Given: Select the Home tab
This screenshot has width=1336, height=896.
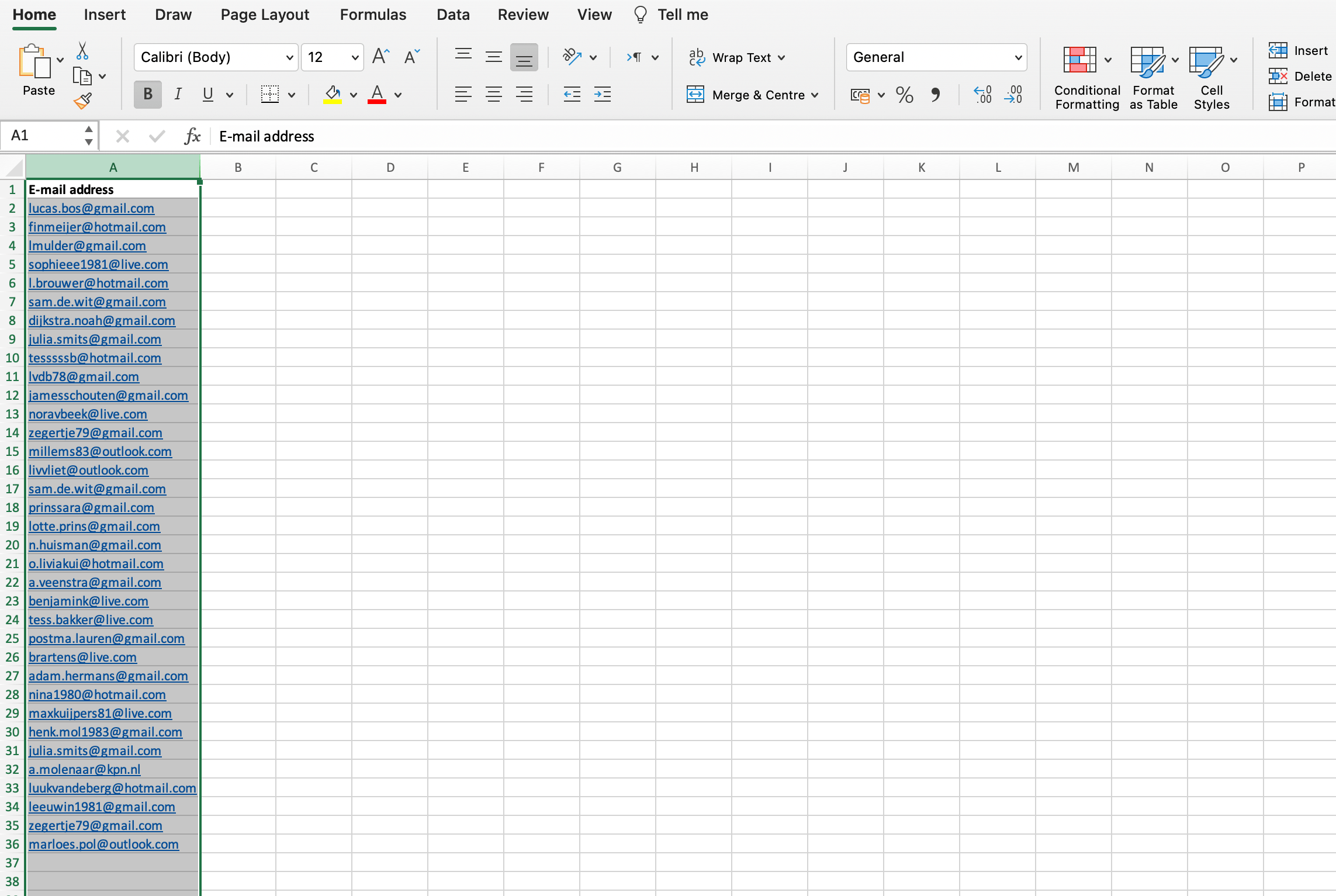Looking at the screenshot, I should pyautogui.click(x=35, y=14).
